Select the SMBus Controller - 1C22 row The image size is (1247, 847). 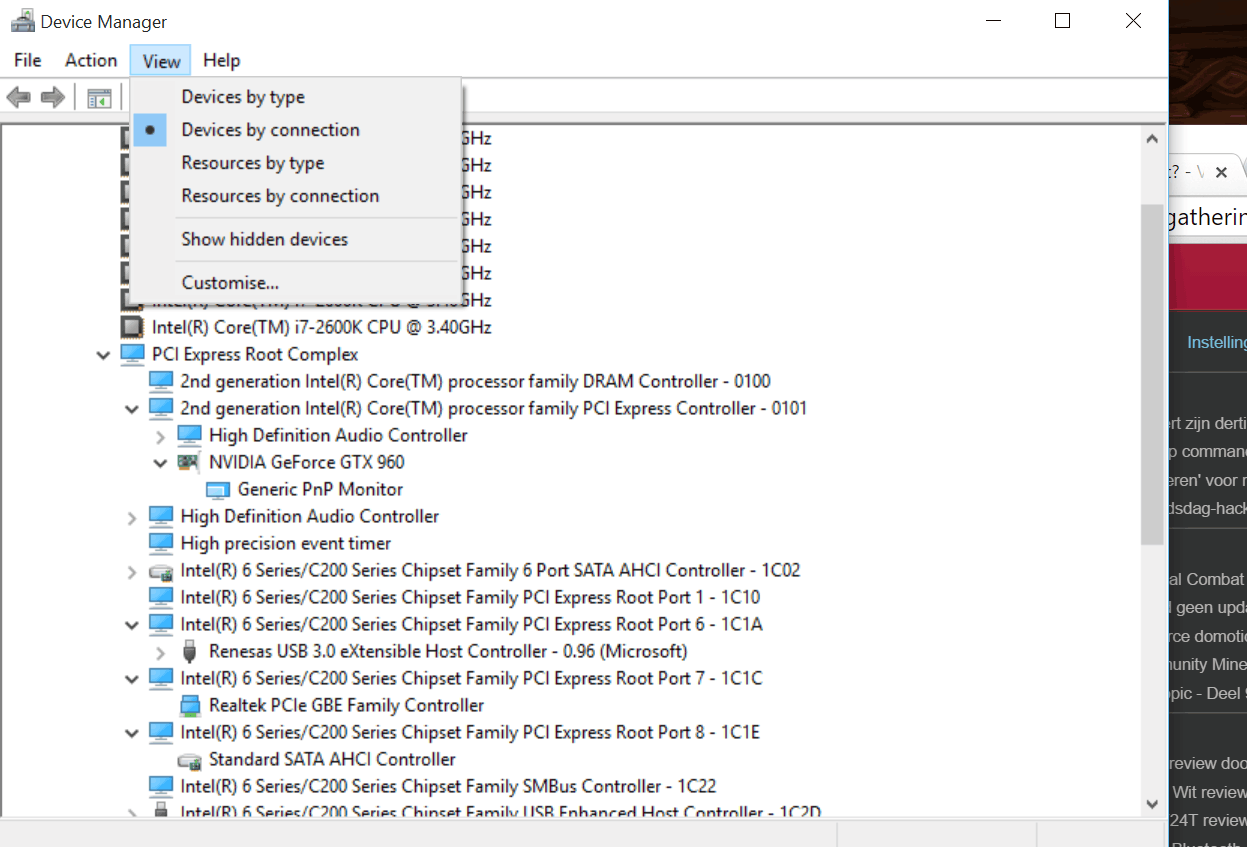[x=448, y=786]
